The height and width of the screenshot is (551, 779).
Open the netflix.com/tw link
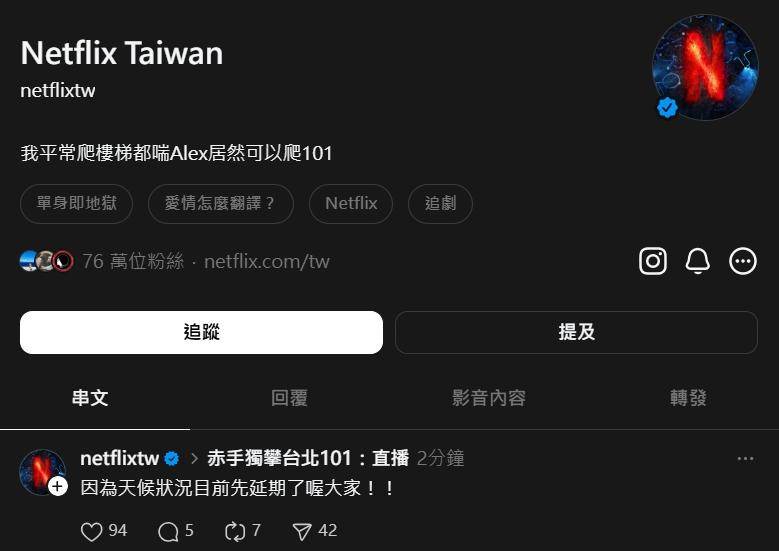267,261
